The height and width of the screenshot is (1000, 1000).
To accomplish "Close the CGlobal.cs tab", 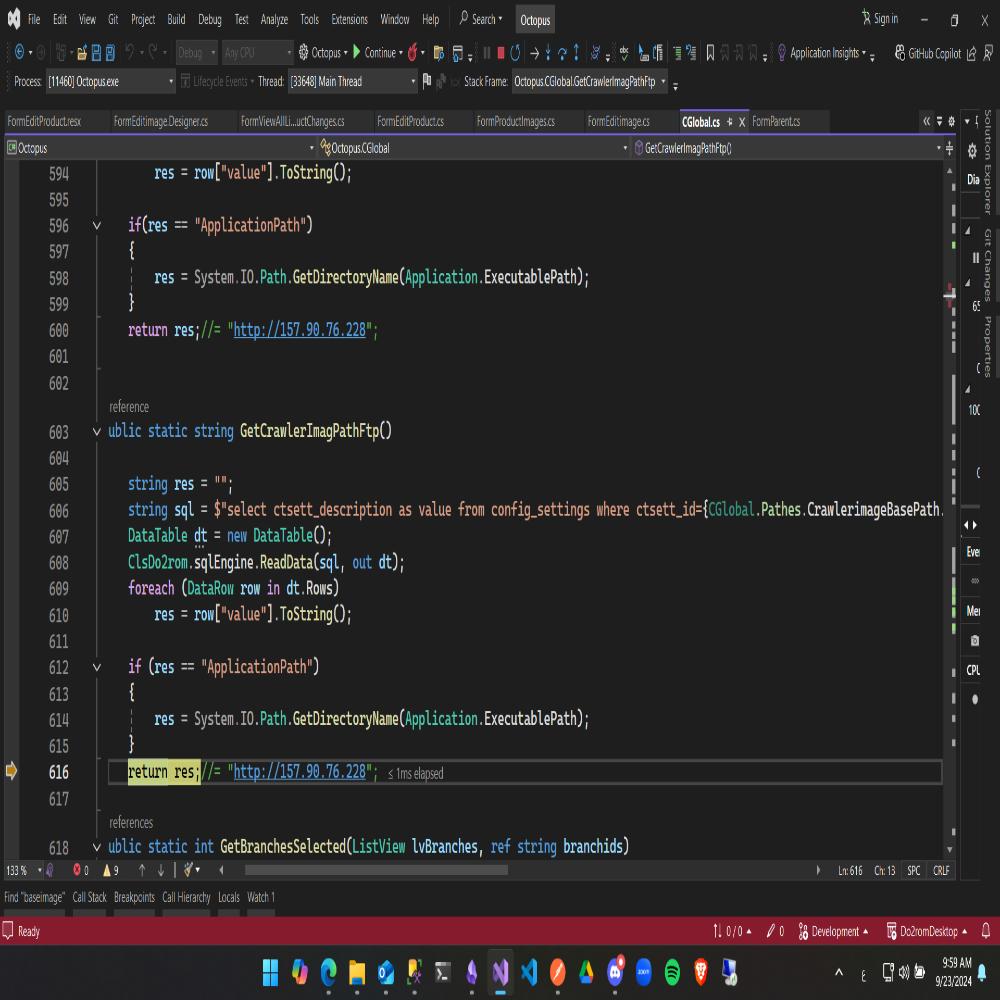I will point(742,122).
